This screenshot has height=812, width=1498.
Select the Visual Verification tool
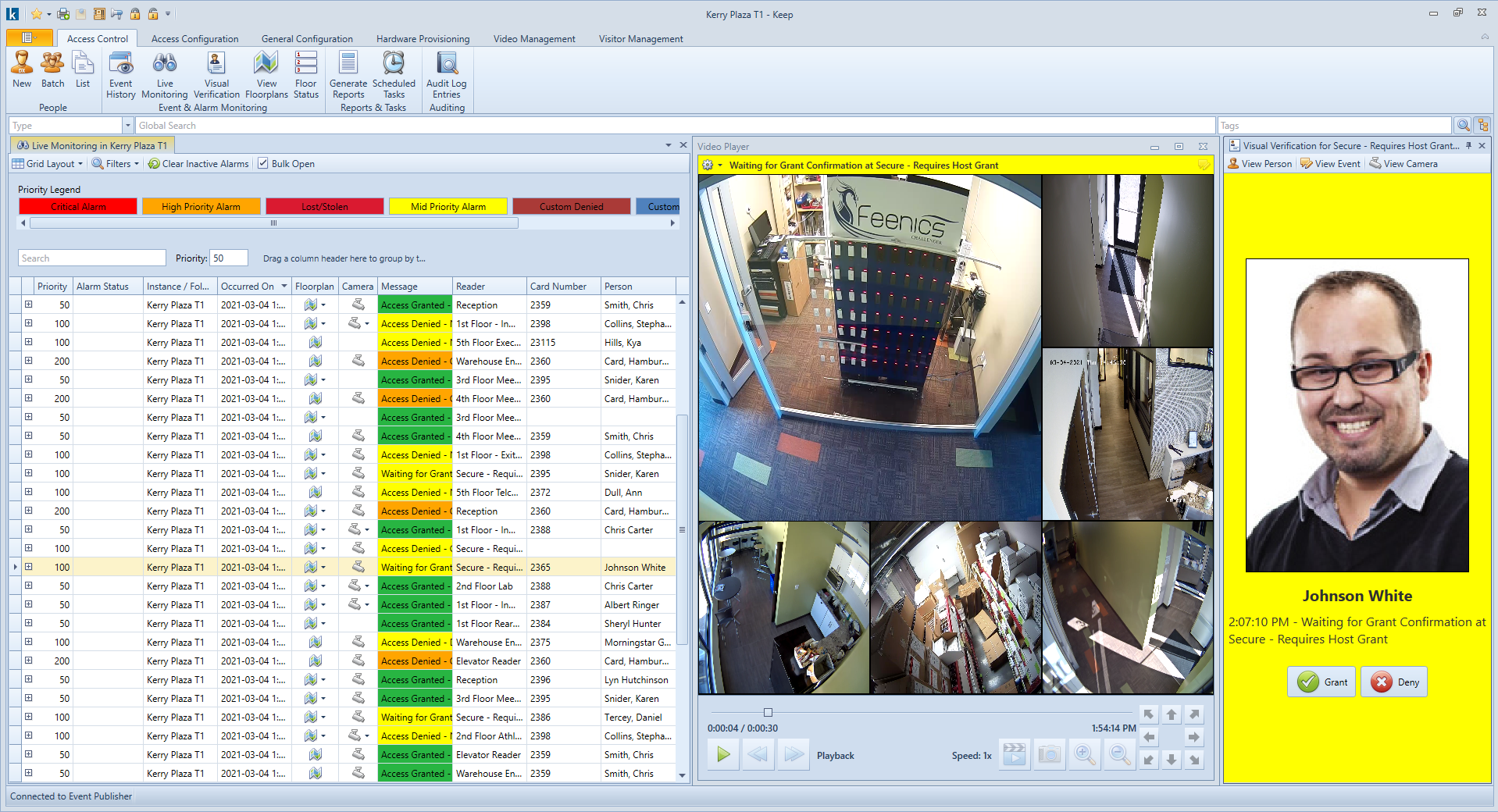pyautogui.click(x=216, y=74)
